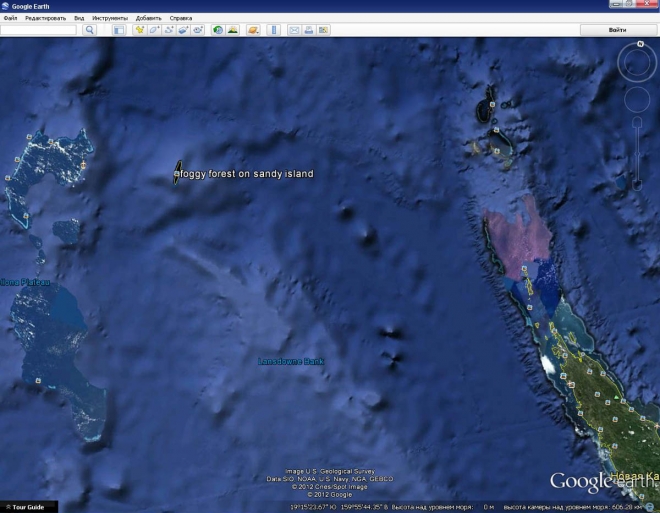Click the Tour Guide button

[29, 507]
